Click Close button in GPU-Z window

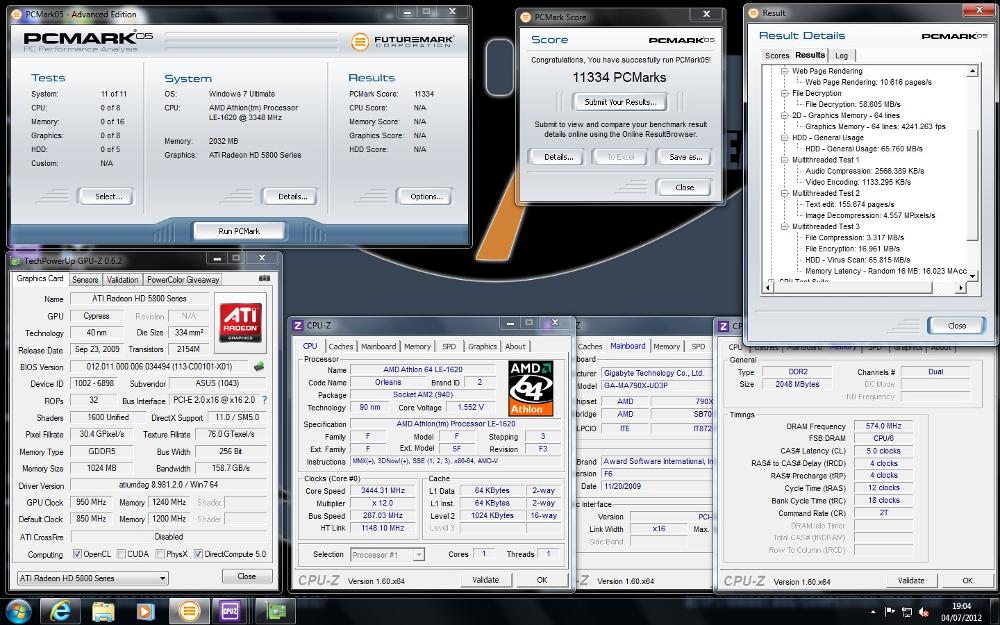(247, 576)
